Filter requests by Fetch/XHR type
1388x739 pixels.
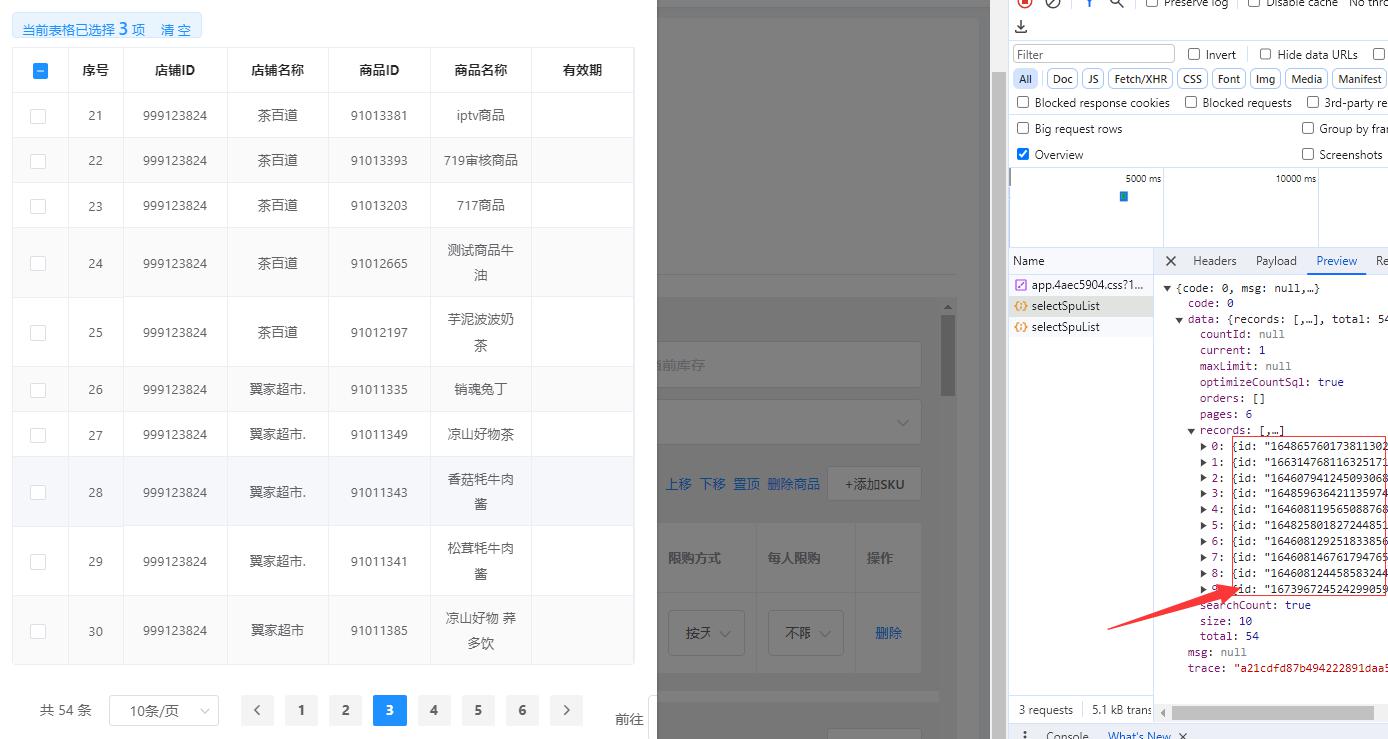pyautogui.click(x=1141, y=79)
